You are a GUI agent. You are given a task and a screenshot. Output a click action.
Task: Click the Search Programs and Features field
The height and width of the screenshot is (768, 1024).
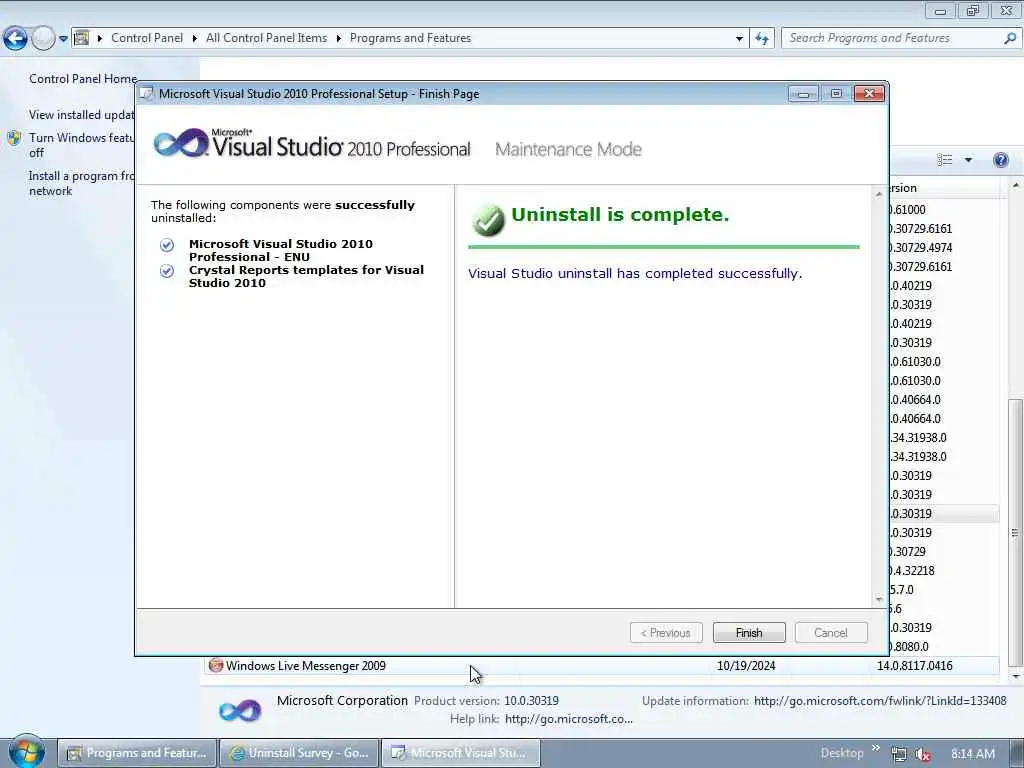coord(893,38)
